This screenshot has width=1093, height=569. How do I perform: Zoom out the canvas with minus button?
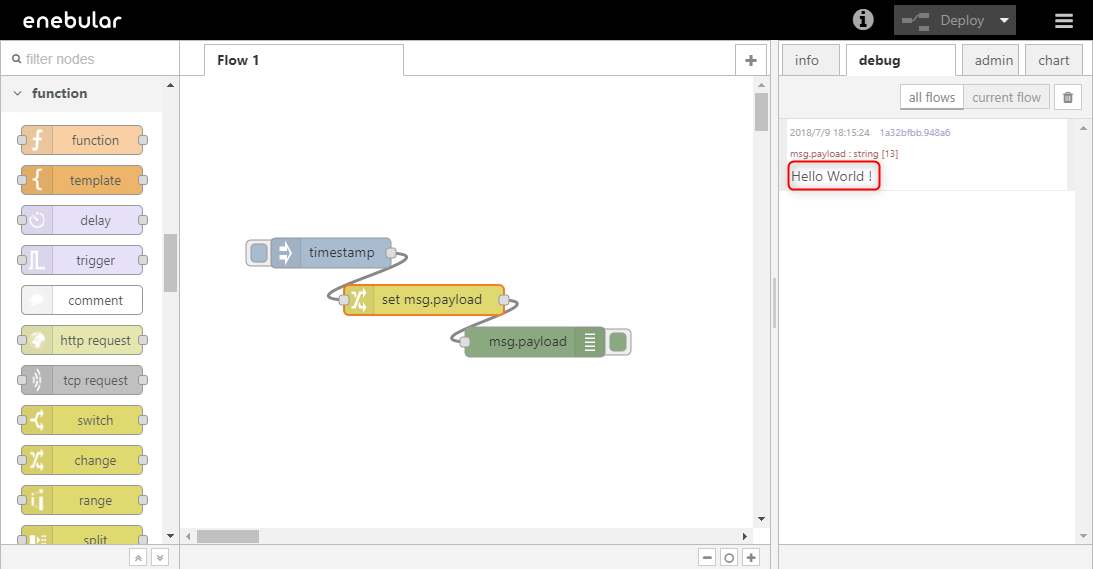pyautogui.click(x=707, y=557)
